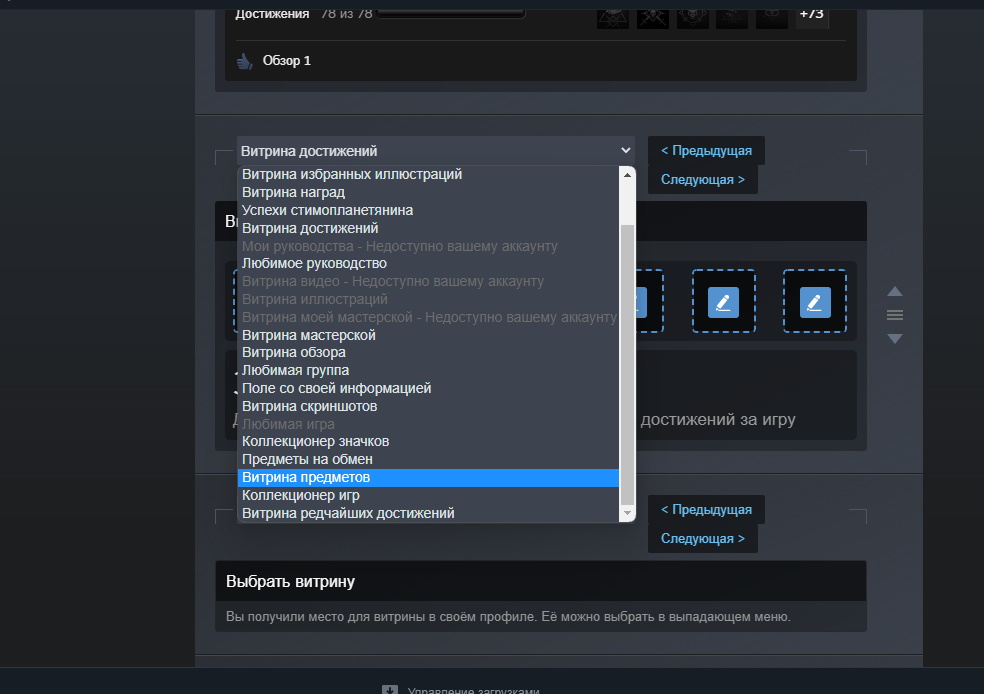This screenshot has height=694, width=984.
Task: Select 'Успехи стимопланетянина' option
Action: click(x=428, y=210)
